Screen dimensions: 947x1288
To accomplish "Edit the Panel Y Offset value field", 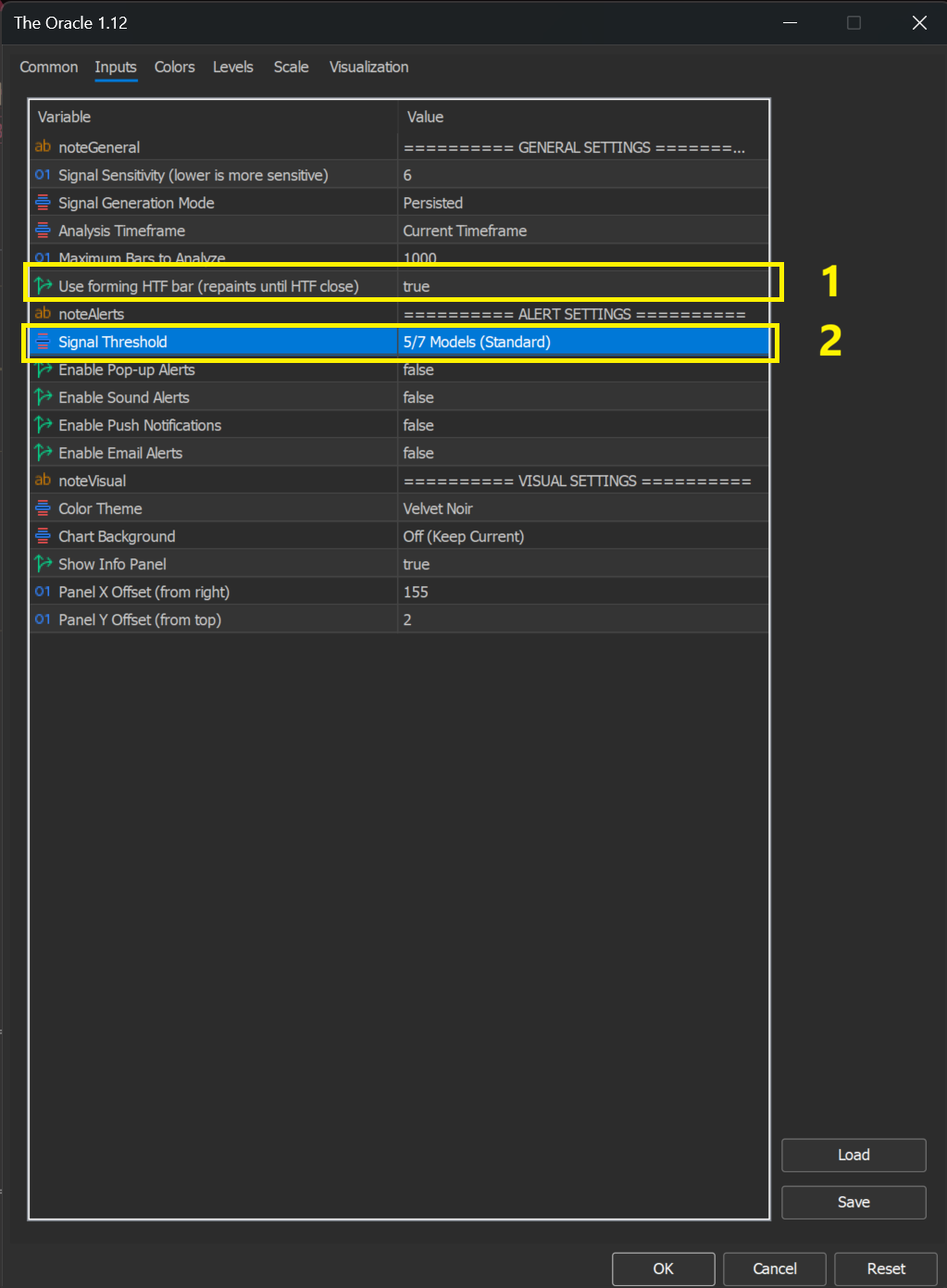I will [x=583, y=619].
